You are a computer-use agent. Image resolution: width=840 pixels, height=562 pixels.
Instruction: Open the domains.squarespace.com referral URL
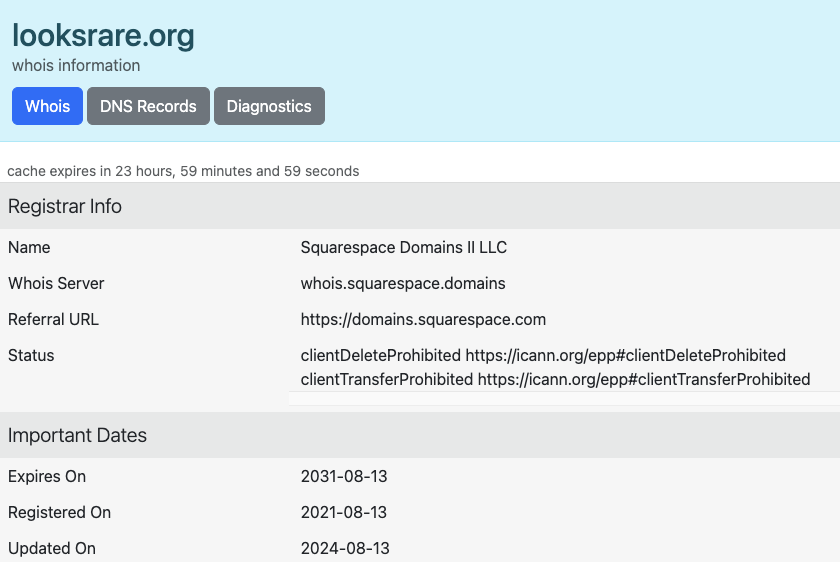(423, 319)
